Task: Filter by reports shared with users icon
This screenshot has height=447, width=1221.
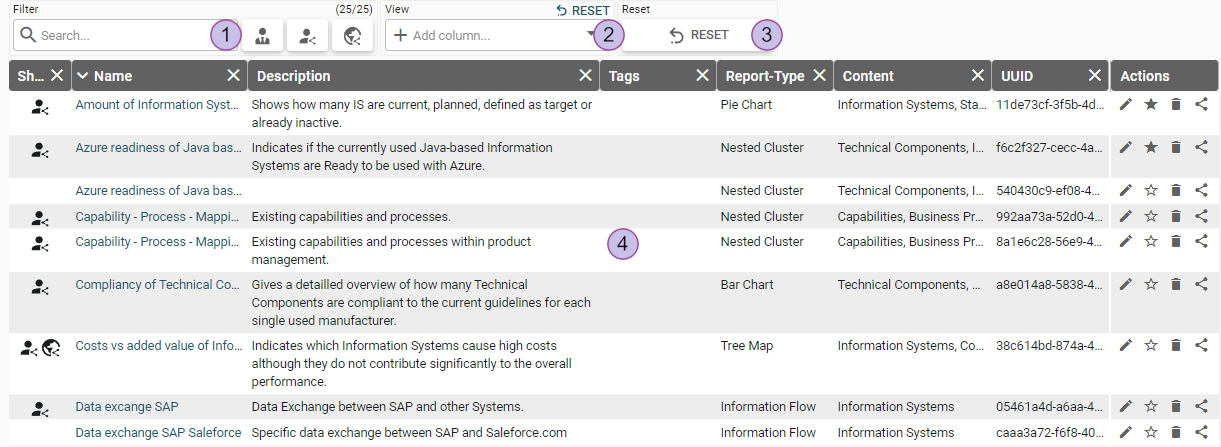Action: coord(307,36)
